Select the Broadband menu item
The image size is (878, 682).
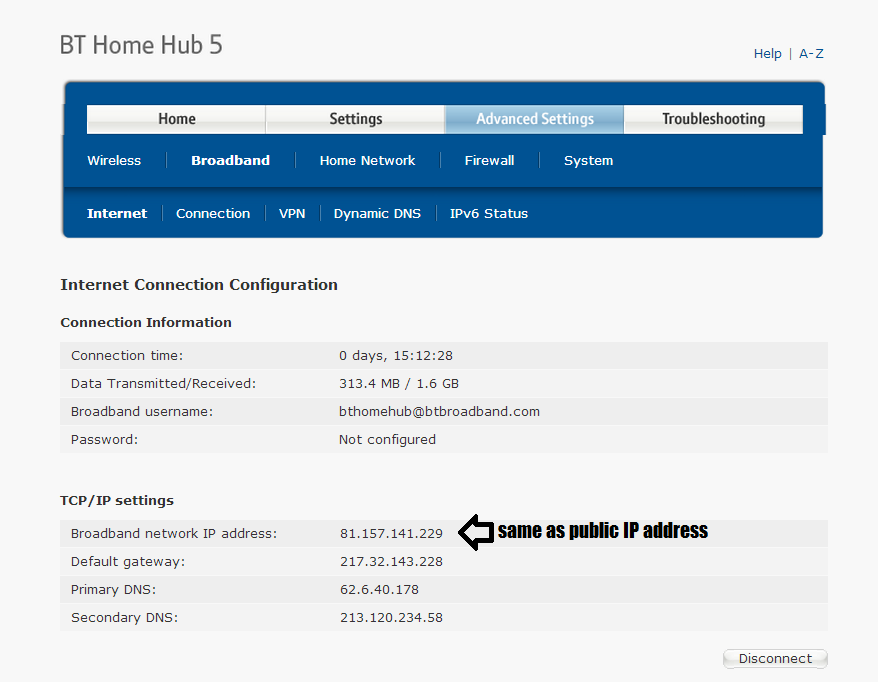pos(230,160)
